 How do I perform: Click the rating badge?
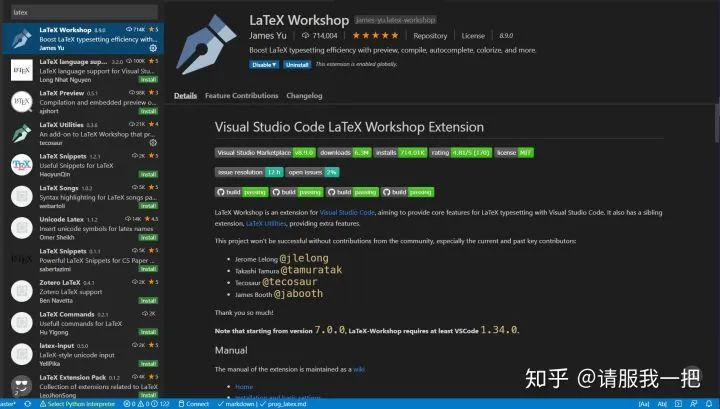[x=461, y=153]
